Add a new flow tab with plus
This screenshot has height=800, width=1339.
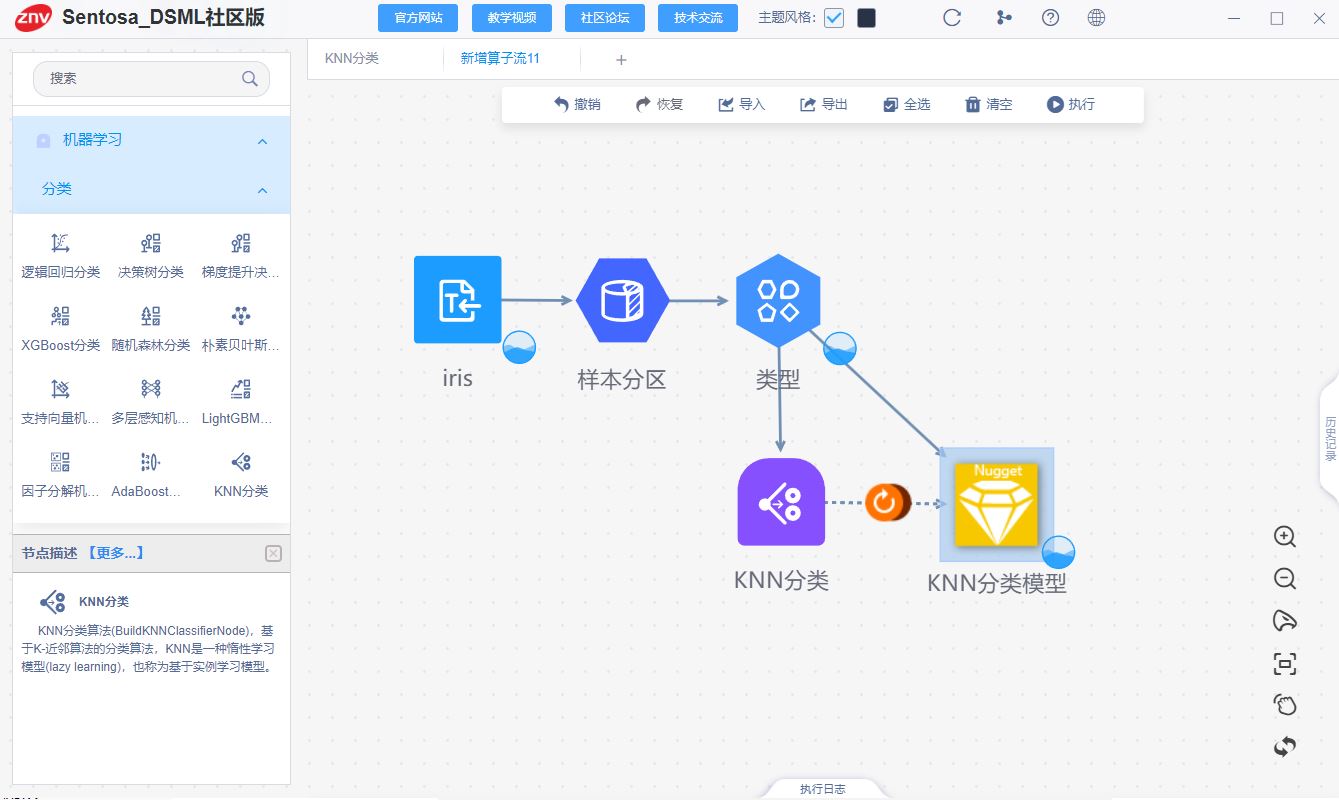tap(621, 60)
